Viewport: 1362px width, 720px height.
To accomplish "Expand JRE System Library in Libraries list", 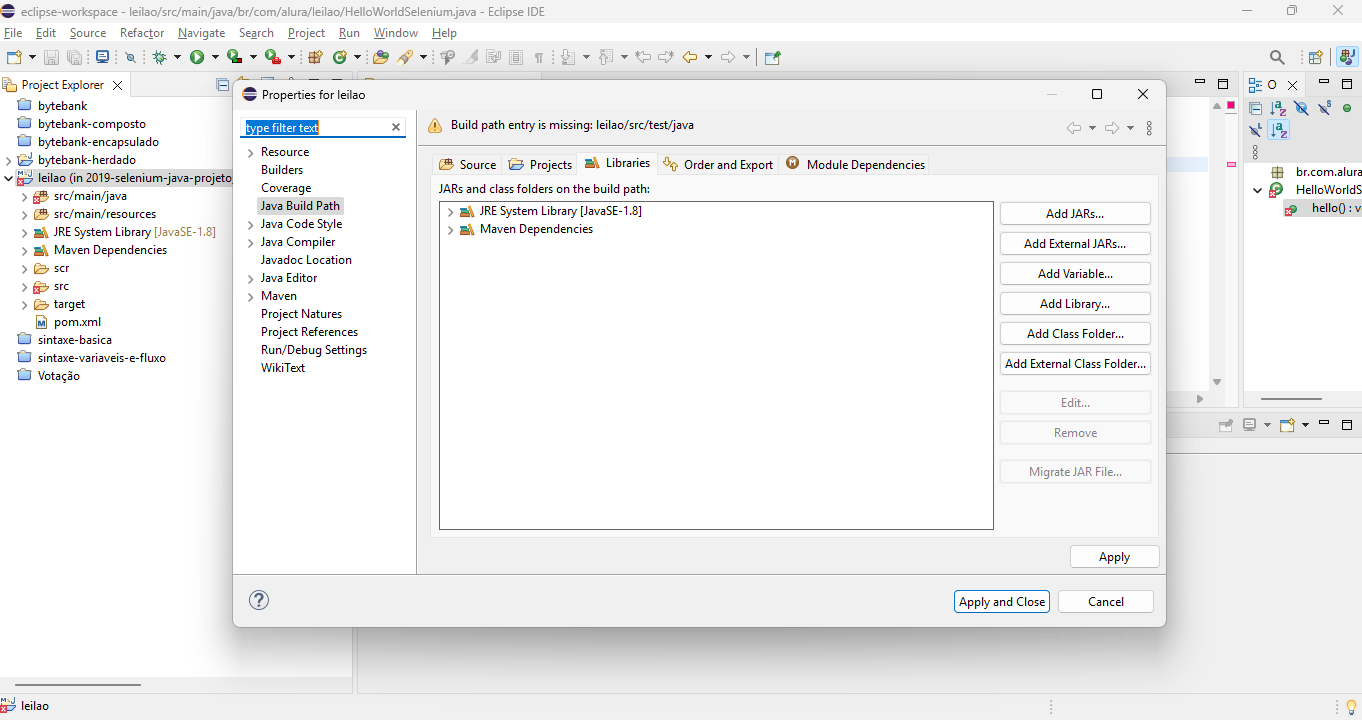I will [451, 212].
